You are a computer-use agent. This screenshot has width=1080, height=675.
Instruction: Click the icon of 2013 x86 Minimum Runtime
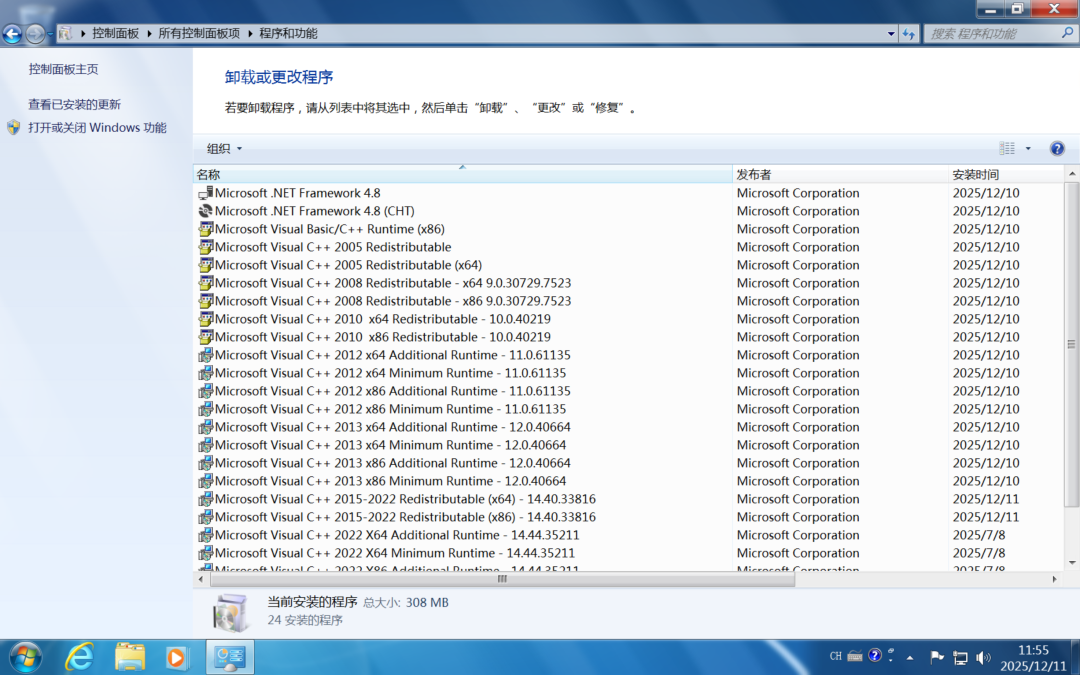[x=205, y=481]
